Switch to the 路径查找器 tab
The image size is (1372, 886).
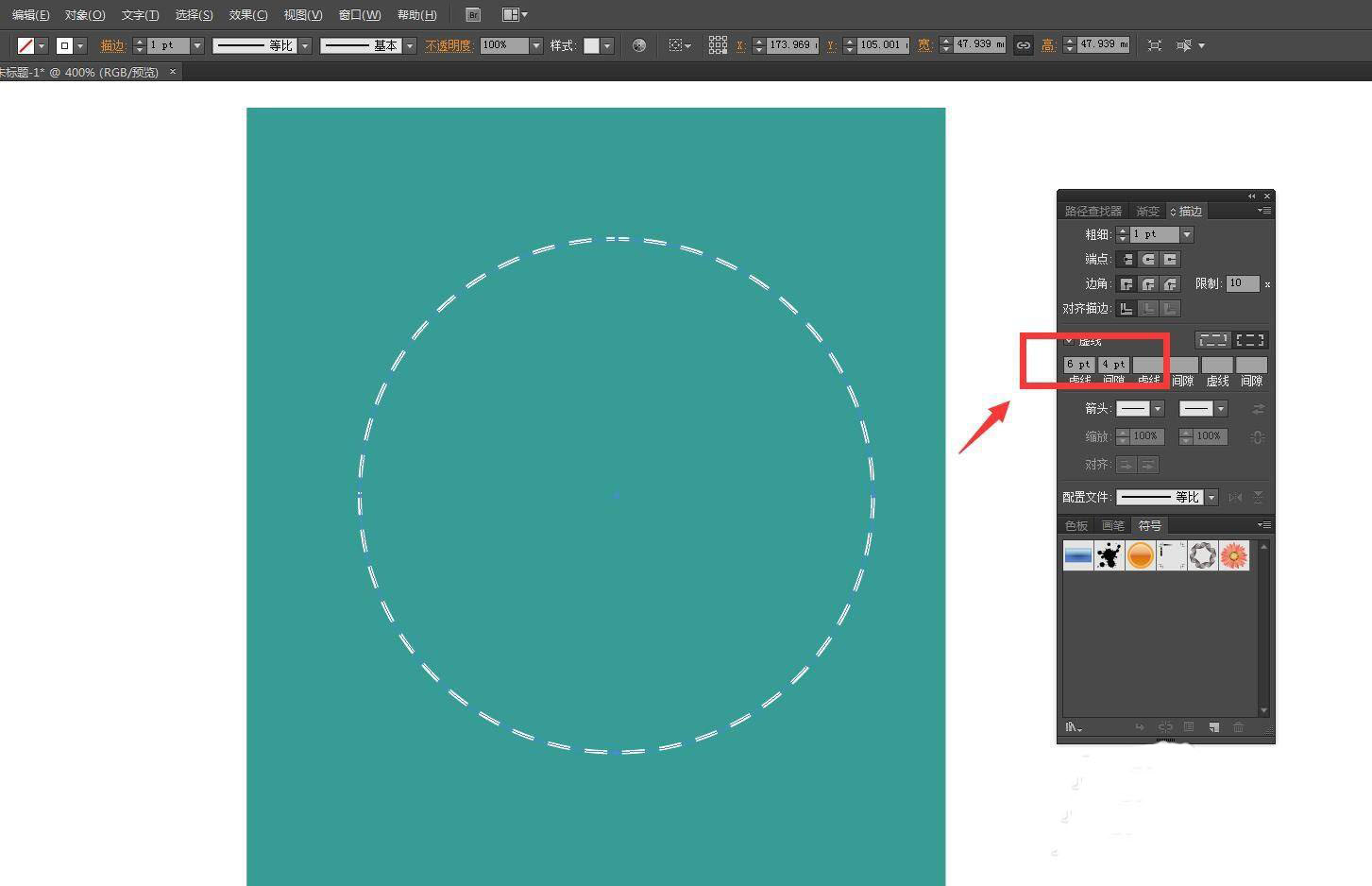[1093, 211]
